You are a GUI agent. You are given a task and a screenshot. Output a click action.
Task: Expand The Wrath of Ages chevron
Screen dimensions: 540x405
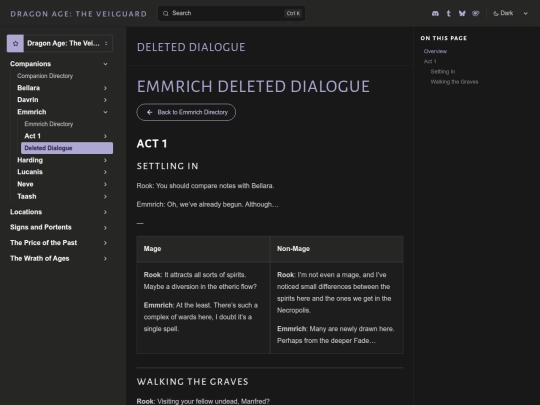click(x=105, y=258)
